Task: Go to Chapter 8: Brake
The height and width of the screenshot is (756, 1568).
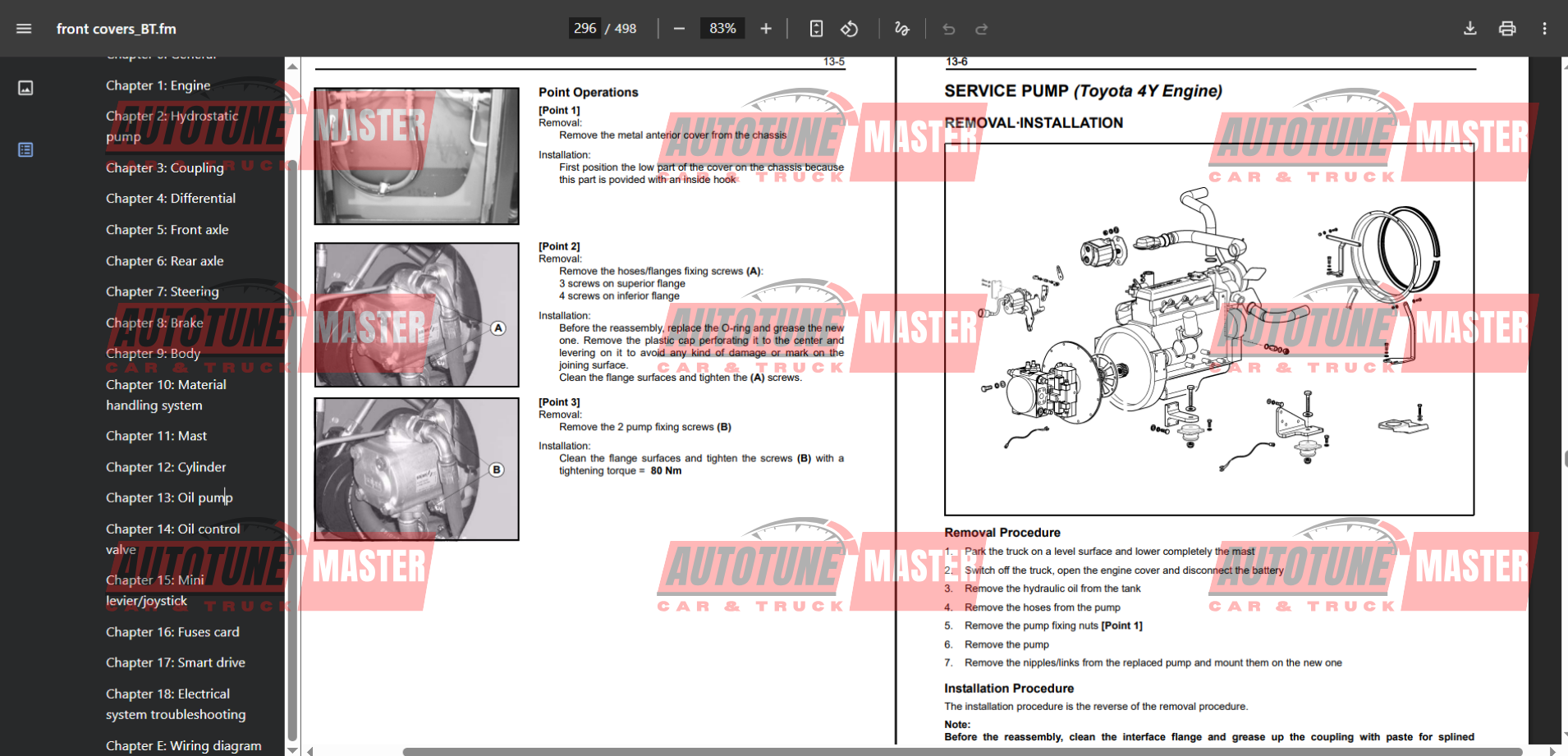Action: click(154, 323)
